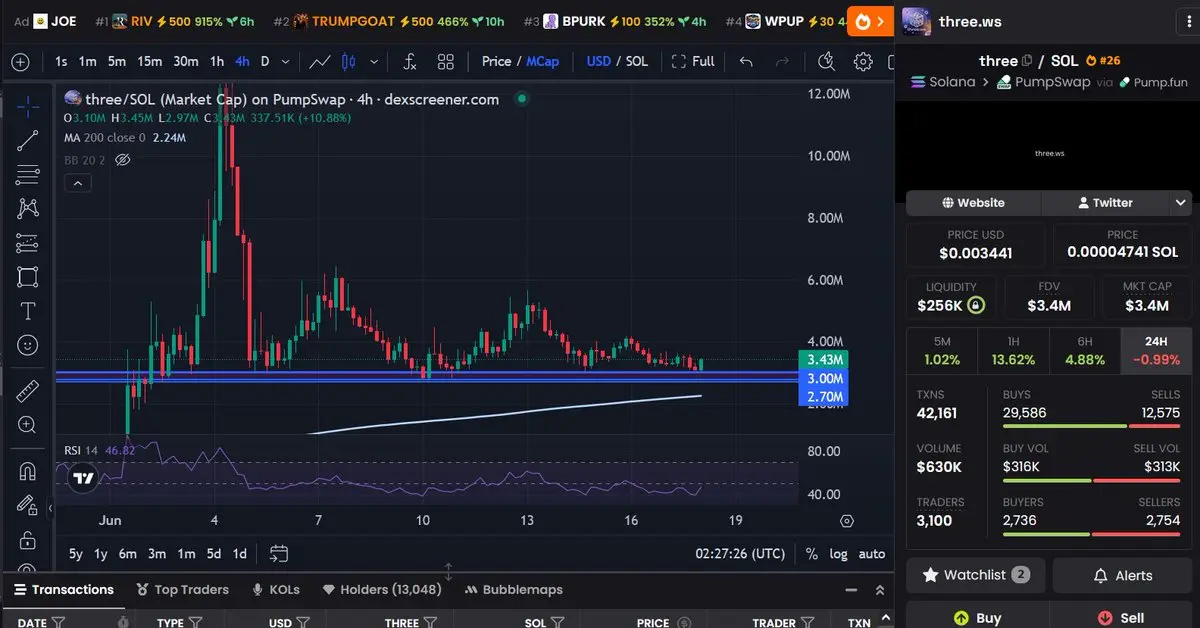
Task: Select the ruler measure tool
Action: pos(27,391)
